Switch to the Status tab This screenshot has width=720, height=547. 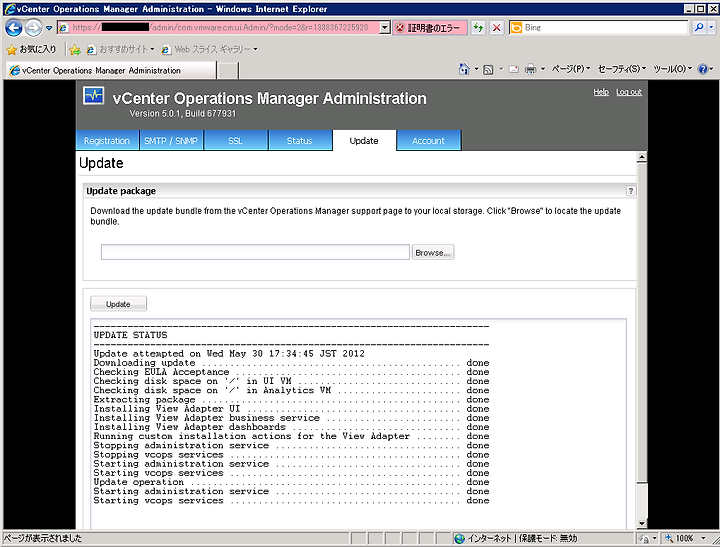pos(299,141)
